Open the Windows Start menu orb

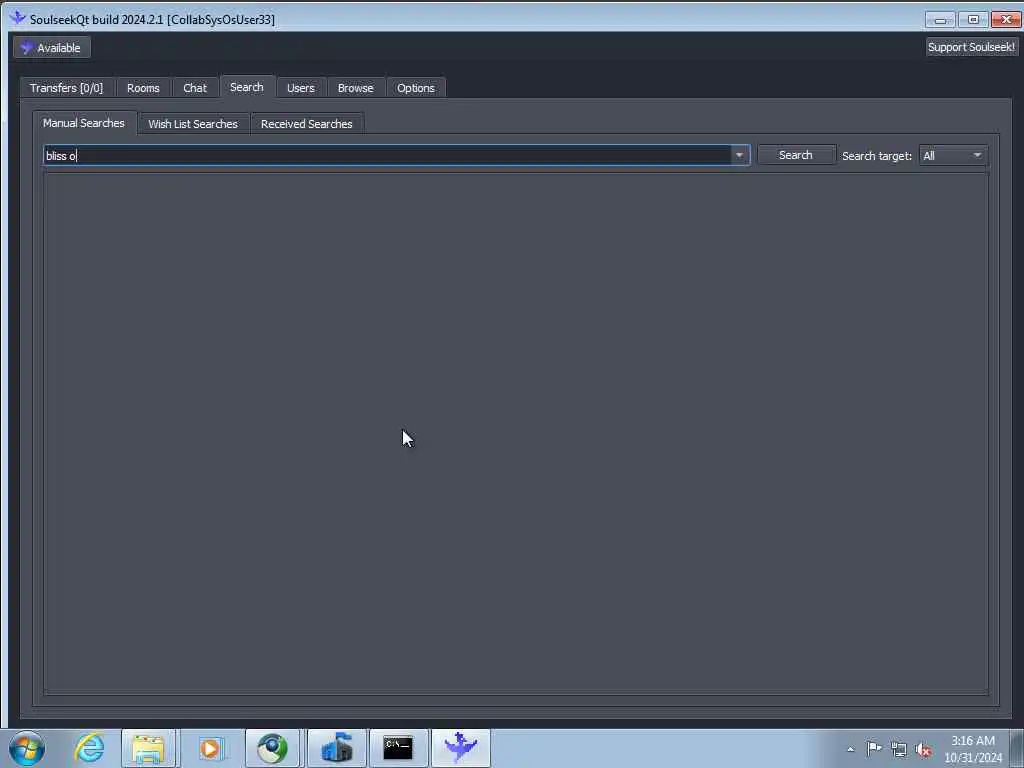click(27, 748)
